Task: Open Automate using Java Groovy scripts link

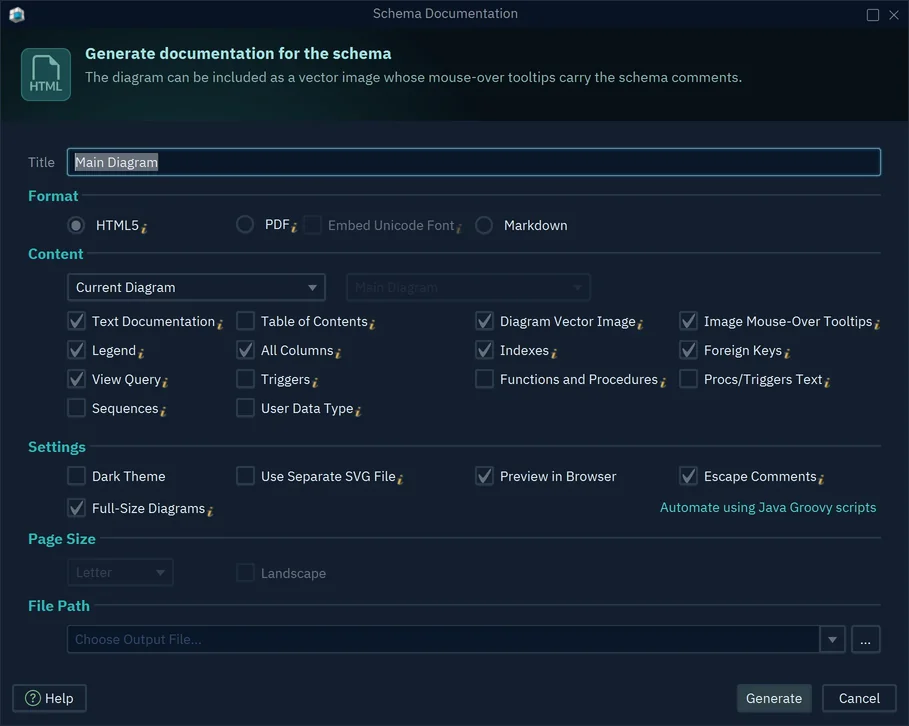Action: (x=768, y=507)
